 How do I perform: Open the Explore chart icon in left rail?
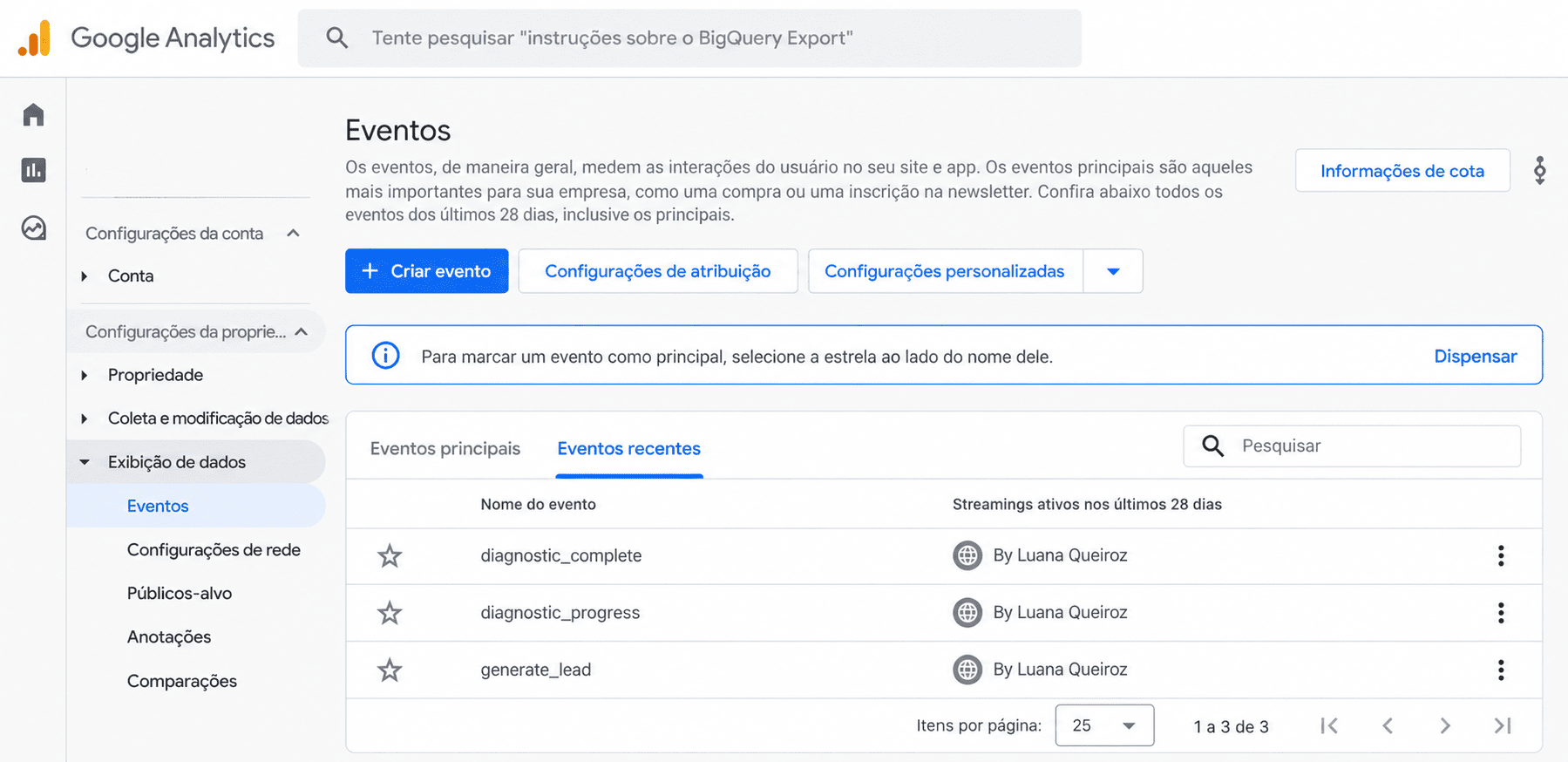pos(33,228)
